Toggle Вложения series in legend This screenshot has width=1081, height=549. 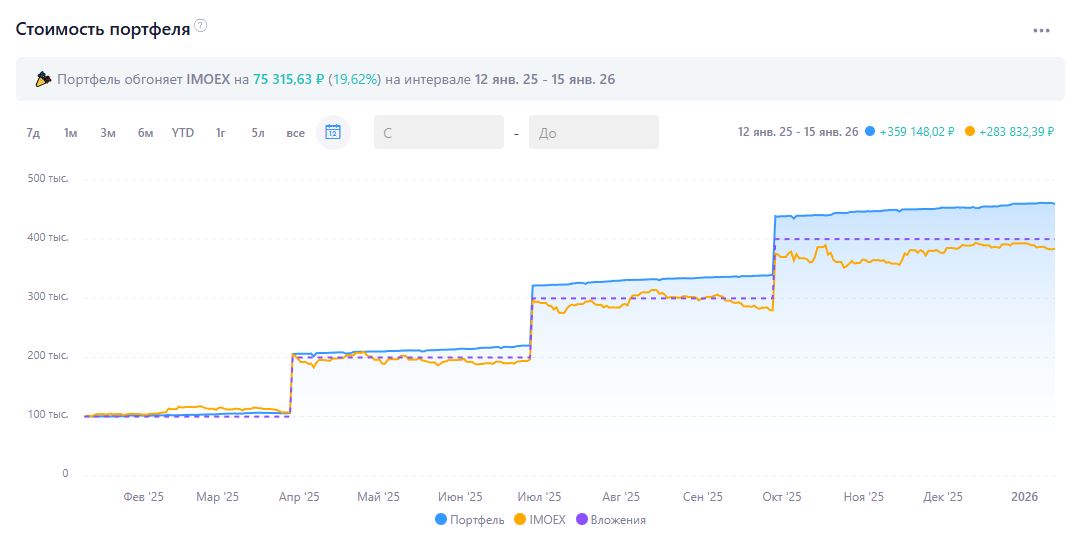pyautogui.click(x=610, y=520)
